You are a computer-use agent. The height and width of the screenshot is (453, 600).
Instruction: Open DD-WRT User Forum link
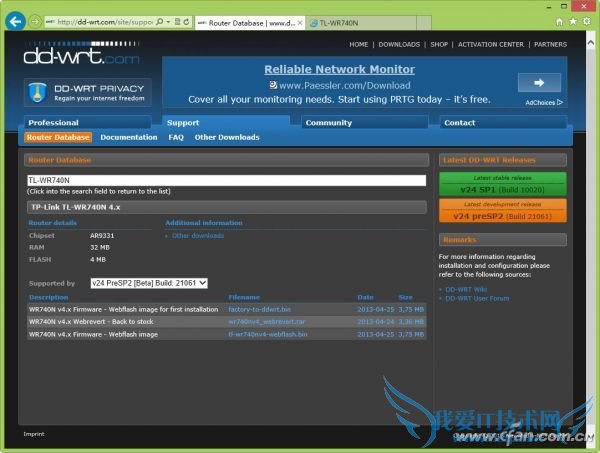tap(477, 298)
